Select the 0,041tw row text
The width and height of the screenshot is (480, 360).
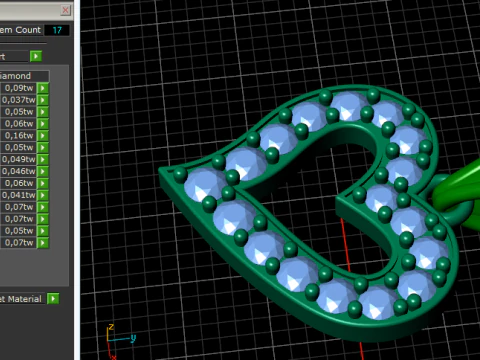tap(18, 195)
